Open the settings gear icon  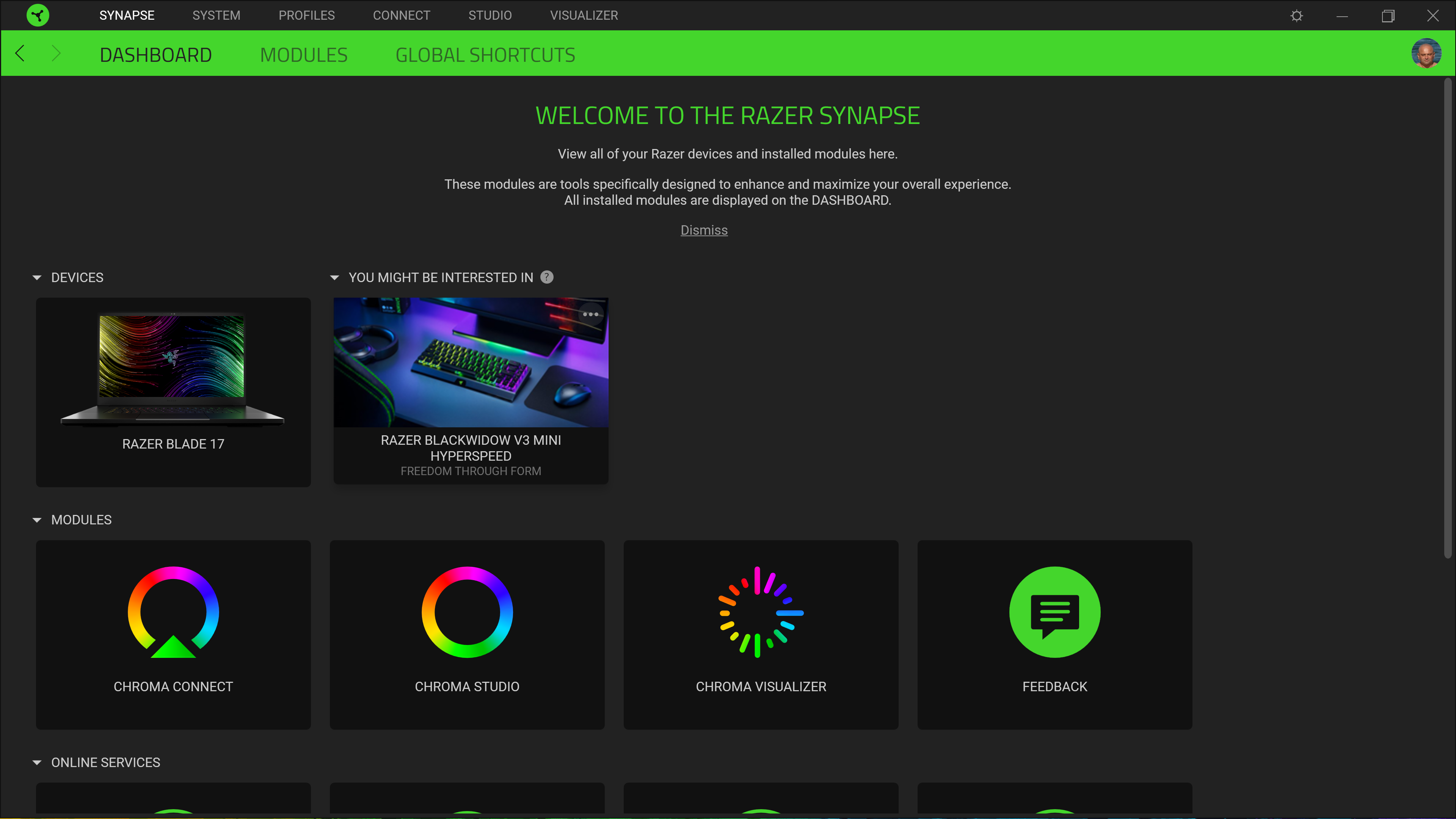[1297, 15]
